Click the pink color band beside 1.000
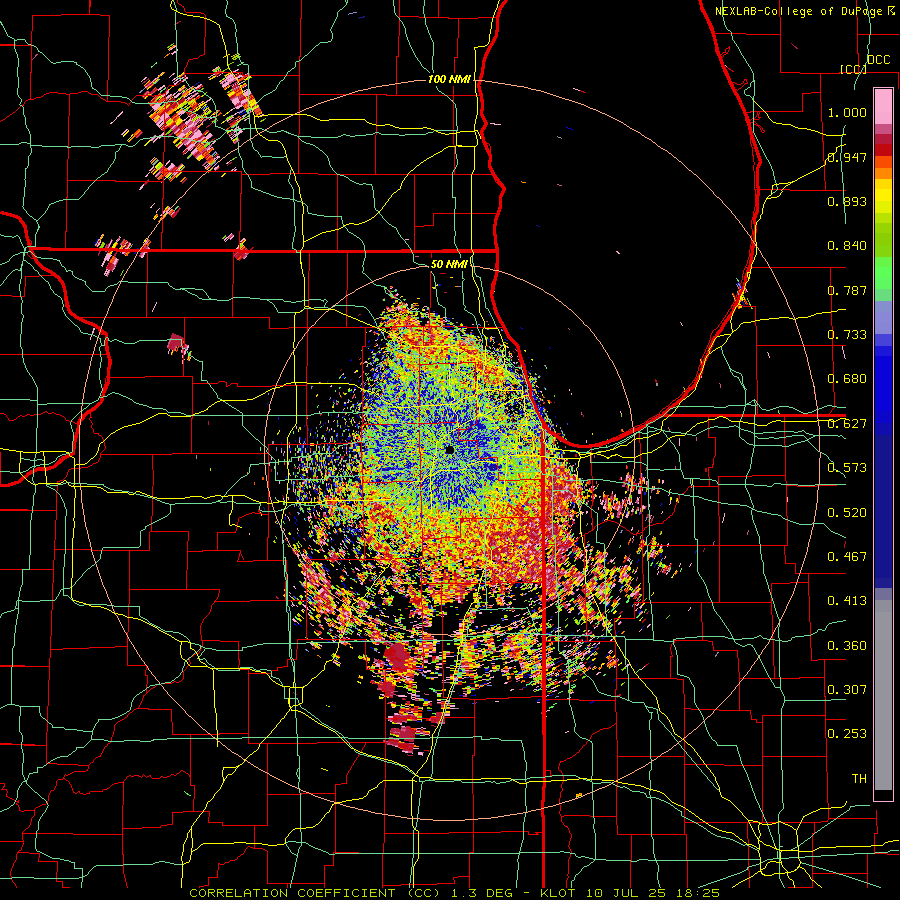Image resolution: width=900 pixels, height=900 pixels. (x=883, y=106)
